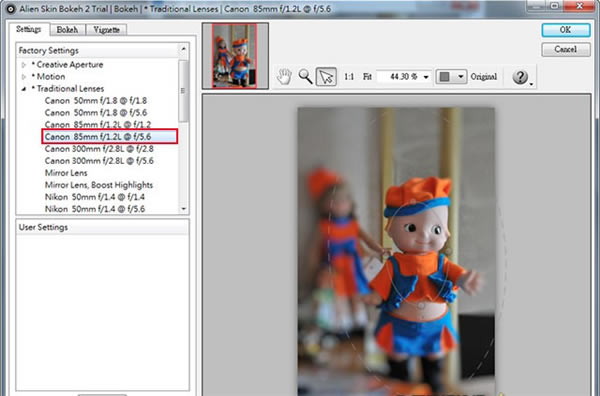The height and width of the screenshot is (396, 600).
Task: Click the gray background color swatch
Action: 444,77
